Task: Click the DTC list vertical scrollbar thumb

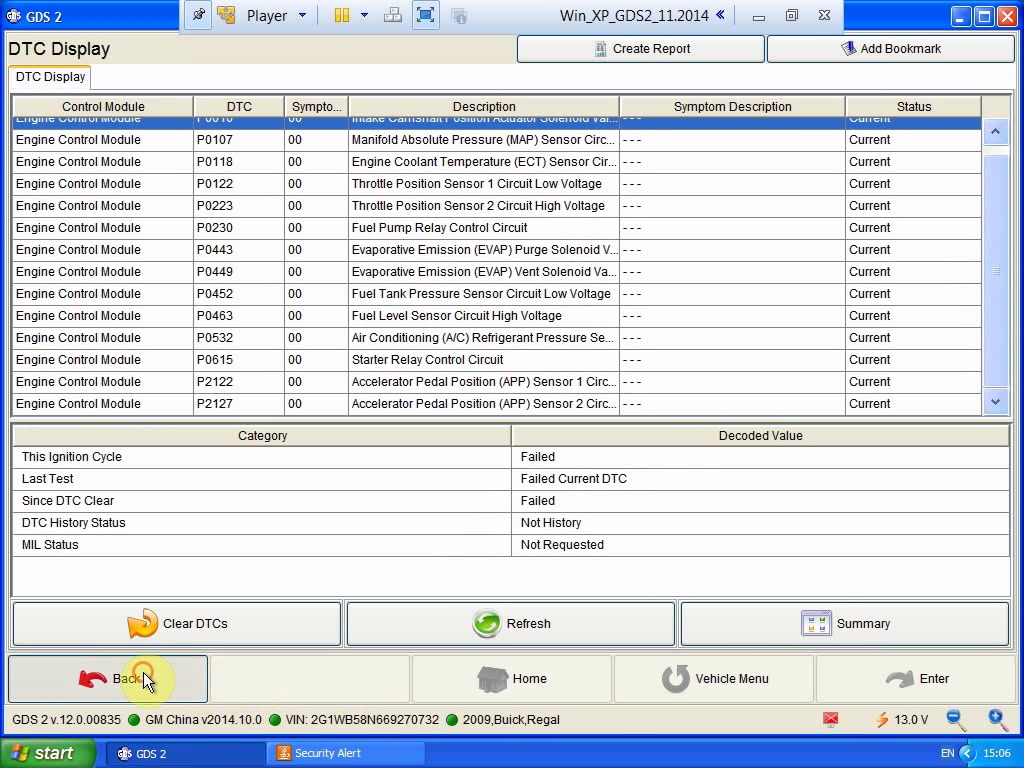Action: pyautogui.click(x=995, y=270)
